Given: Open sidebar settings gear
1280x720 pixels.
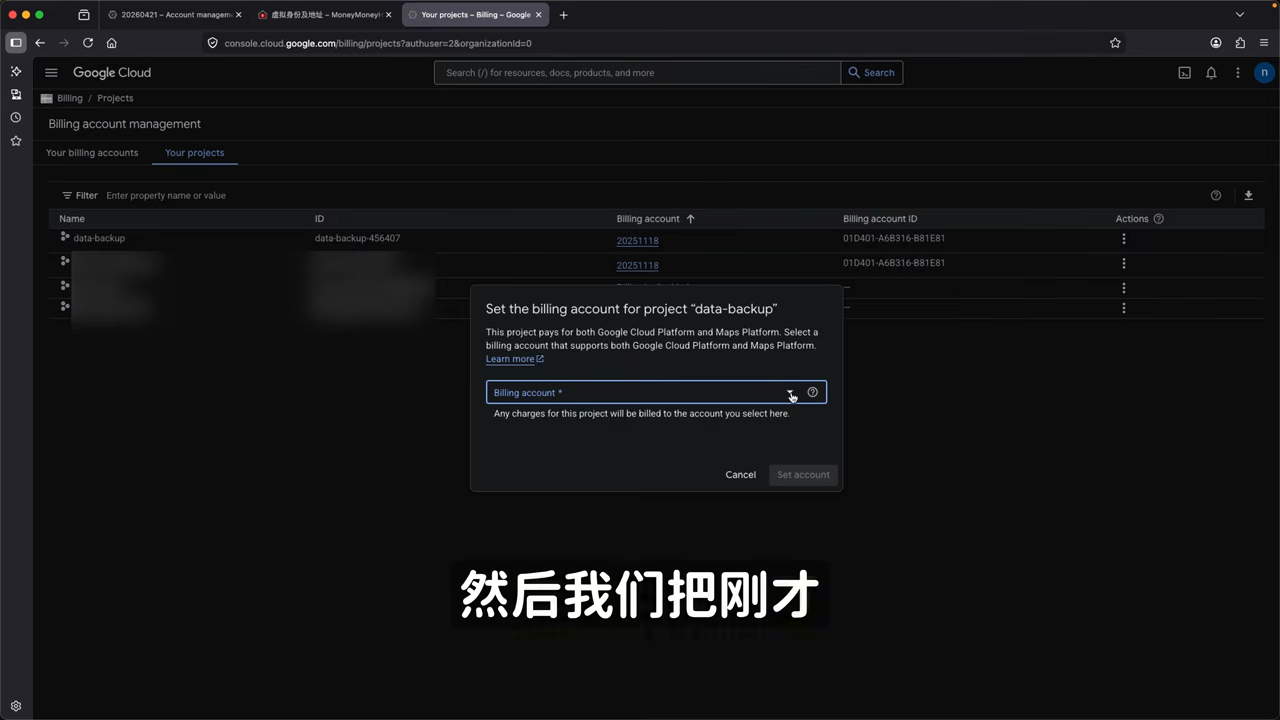Looking at the screenshot, I should (16, 706).
